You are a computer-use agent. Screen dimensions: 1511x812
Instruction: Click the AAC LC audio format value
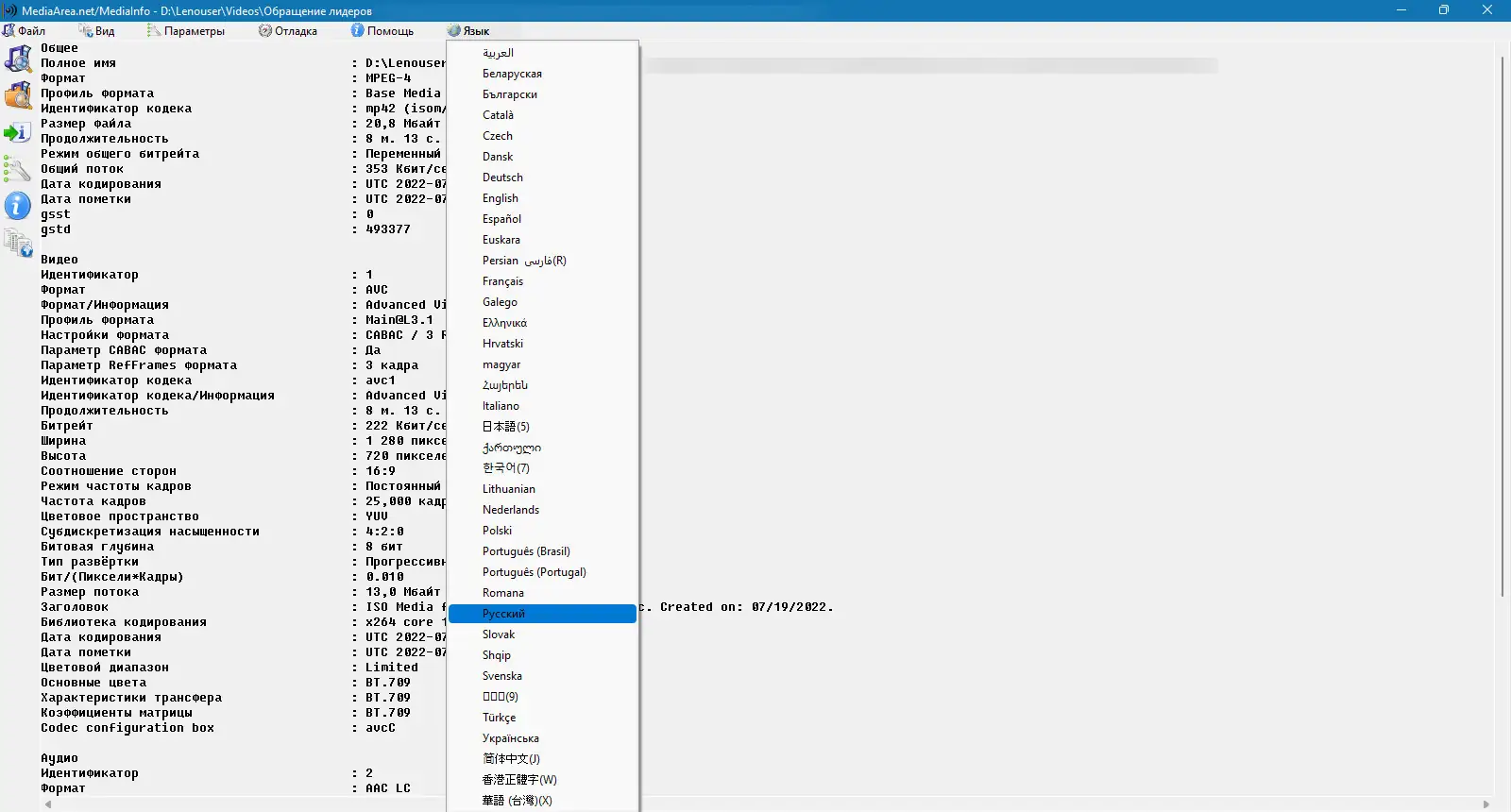(x=388, y=788)
